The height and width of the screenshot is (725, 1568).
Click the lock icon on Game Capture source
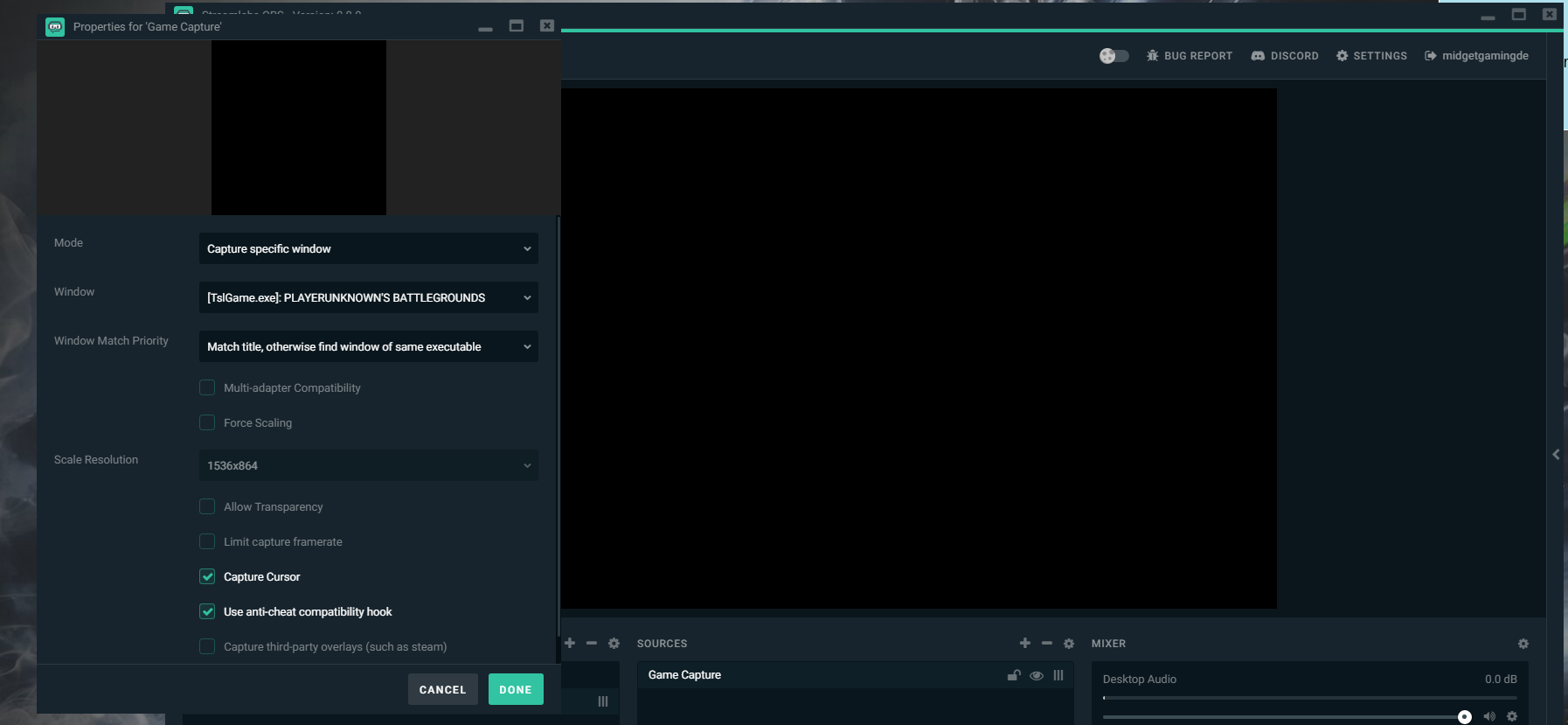[x=1014, y=675]
